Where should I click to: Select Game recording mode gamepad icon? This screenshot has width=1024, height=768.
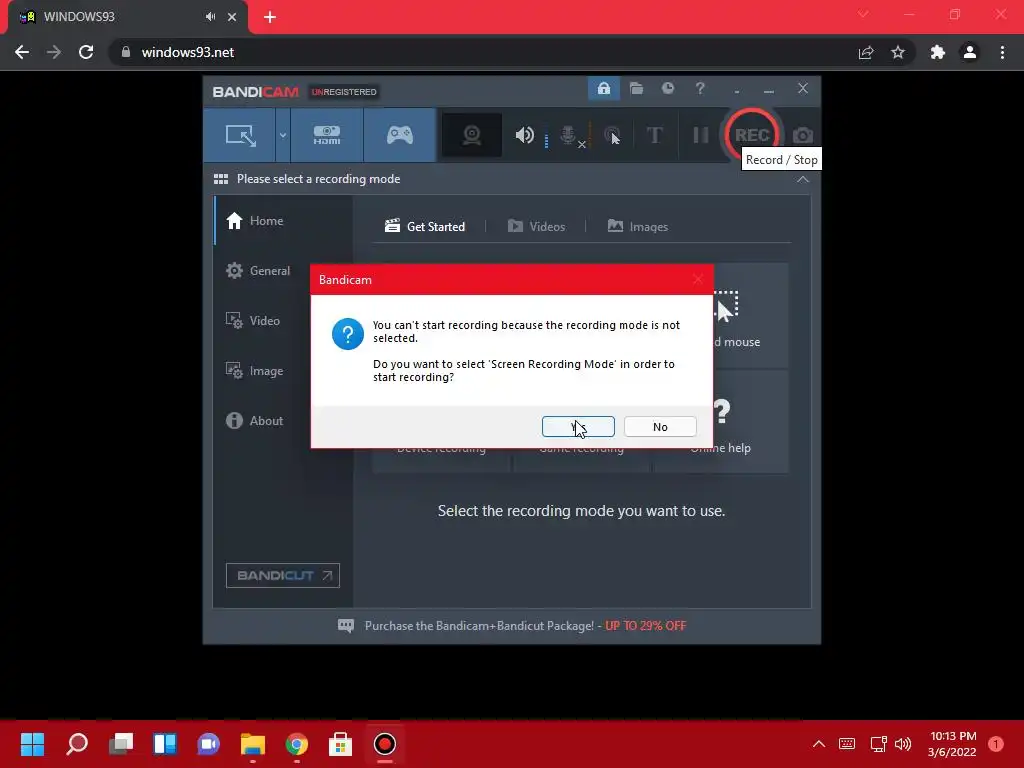[400, 135]
